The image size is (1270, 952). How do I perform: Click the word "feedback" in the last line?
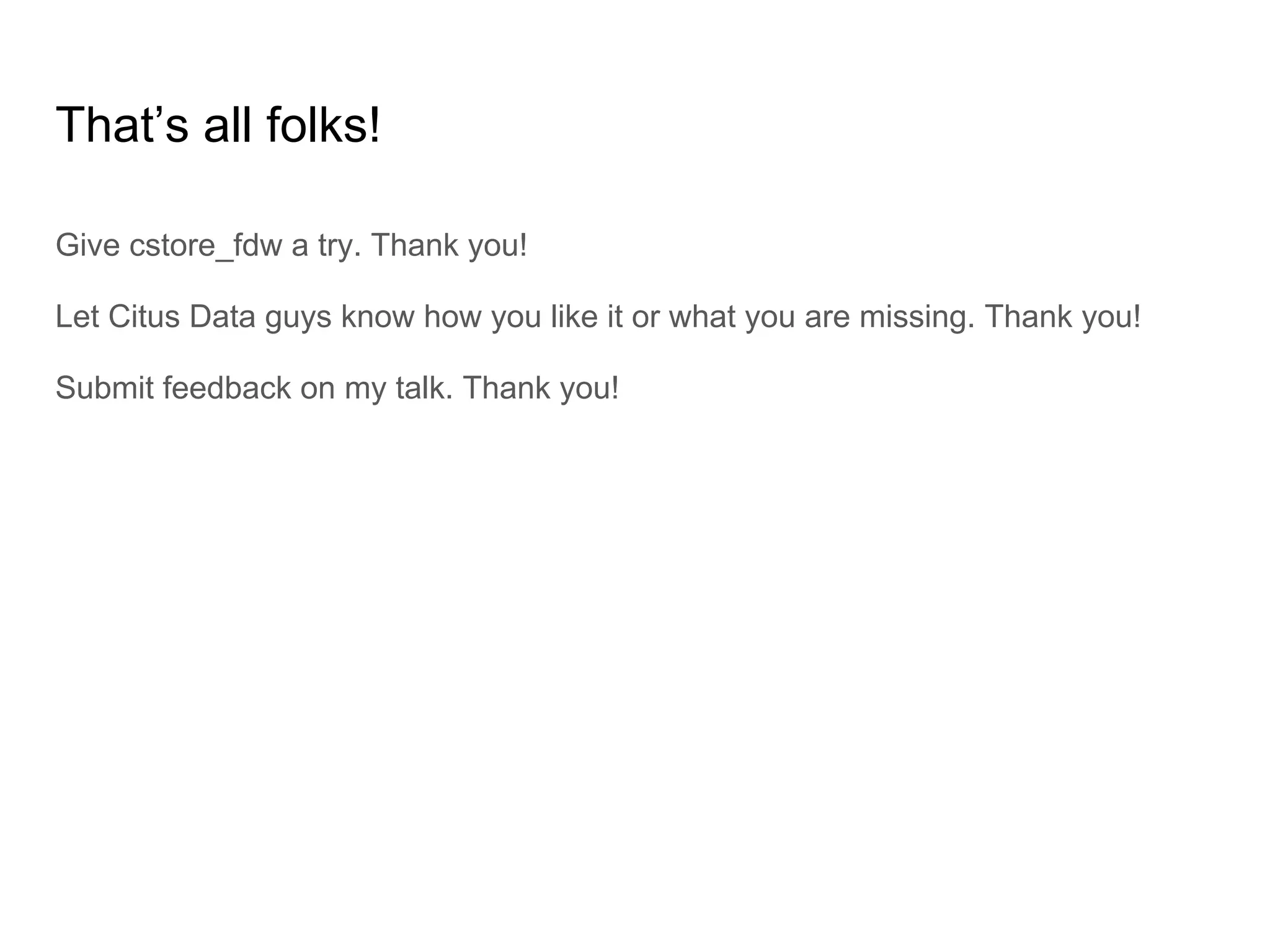(227, 388)
